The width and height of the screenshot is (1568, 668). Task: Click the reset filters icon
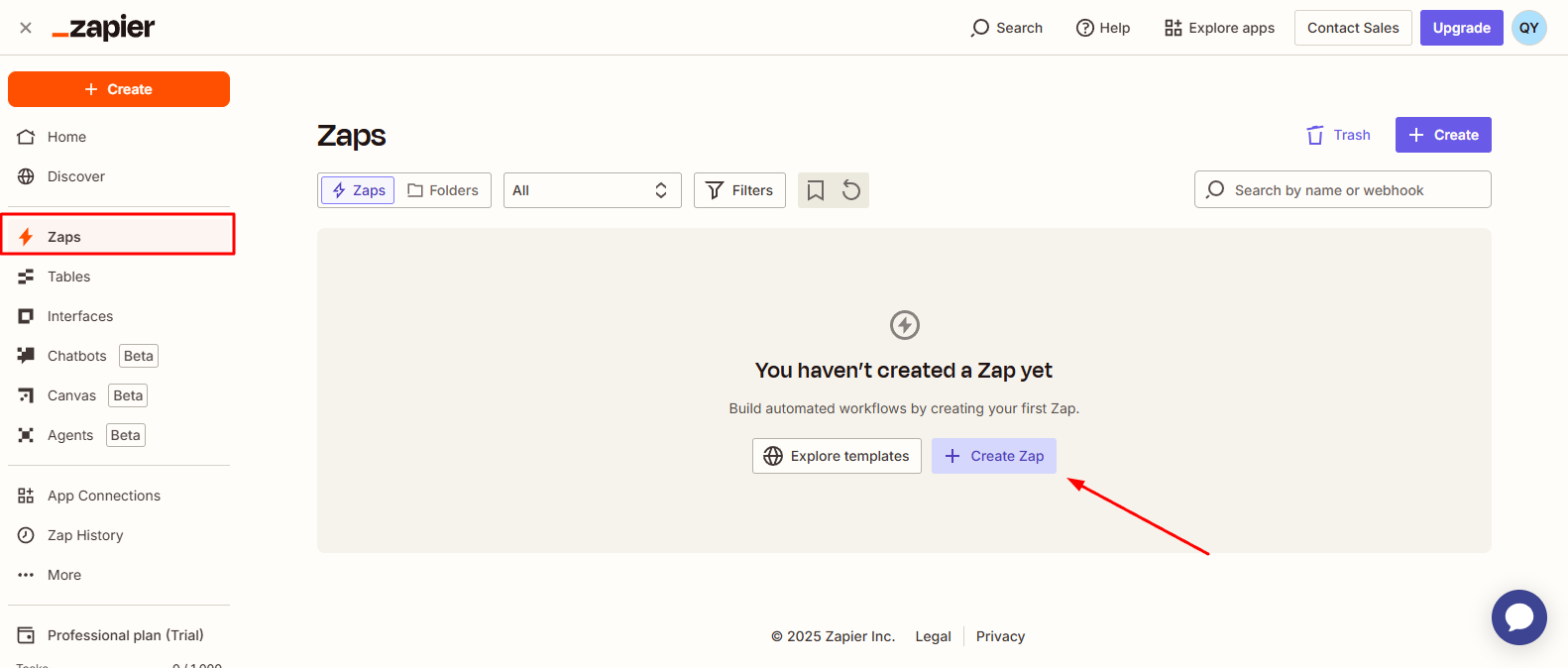(851, 190)
